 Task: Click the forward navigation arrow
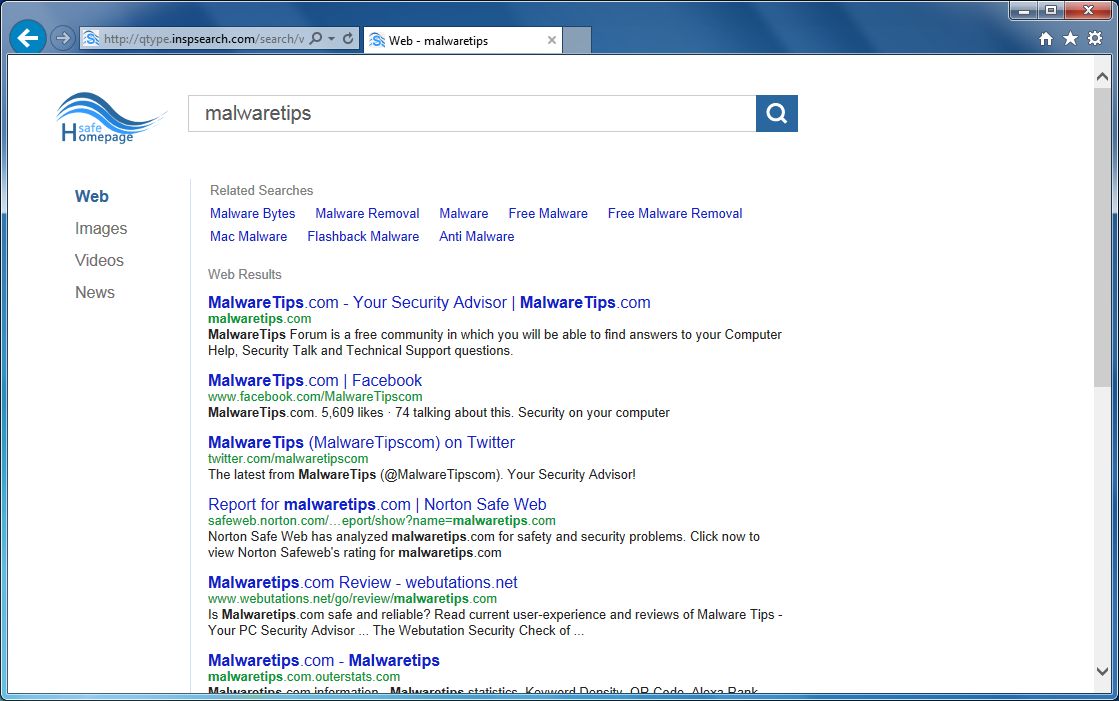click(62, 37)
